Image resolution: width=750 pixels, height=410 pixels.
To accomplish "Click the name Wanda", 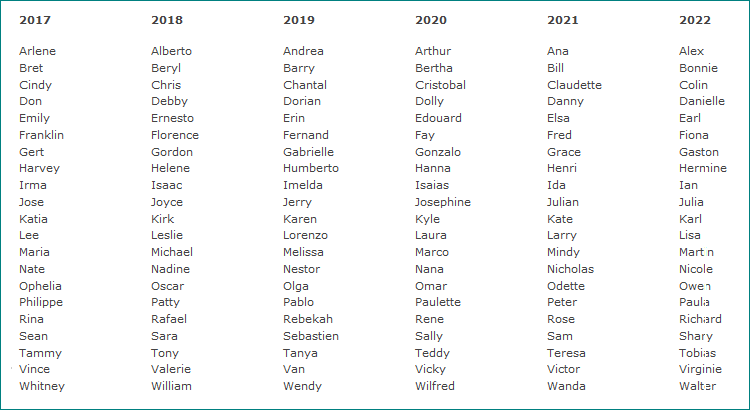I will (x=566, y=386).
